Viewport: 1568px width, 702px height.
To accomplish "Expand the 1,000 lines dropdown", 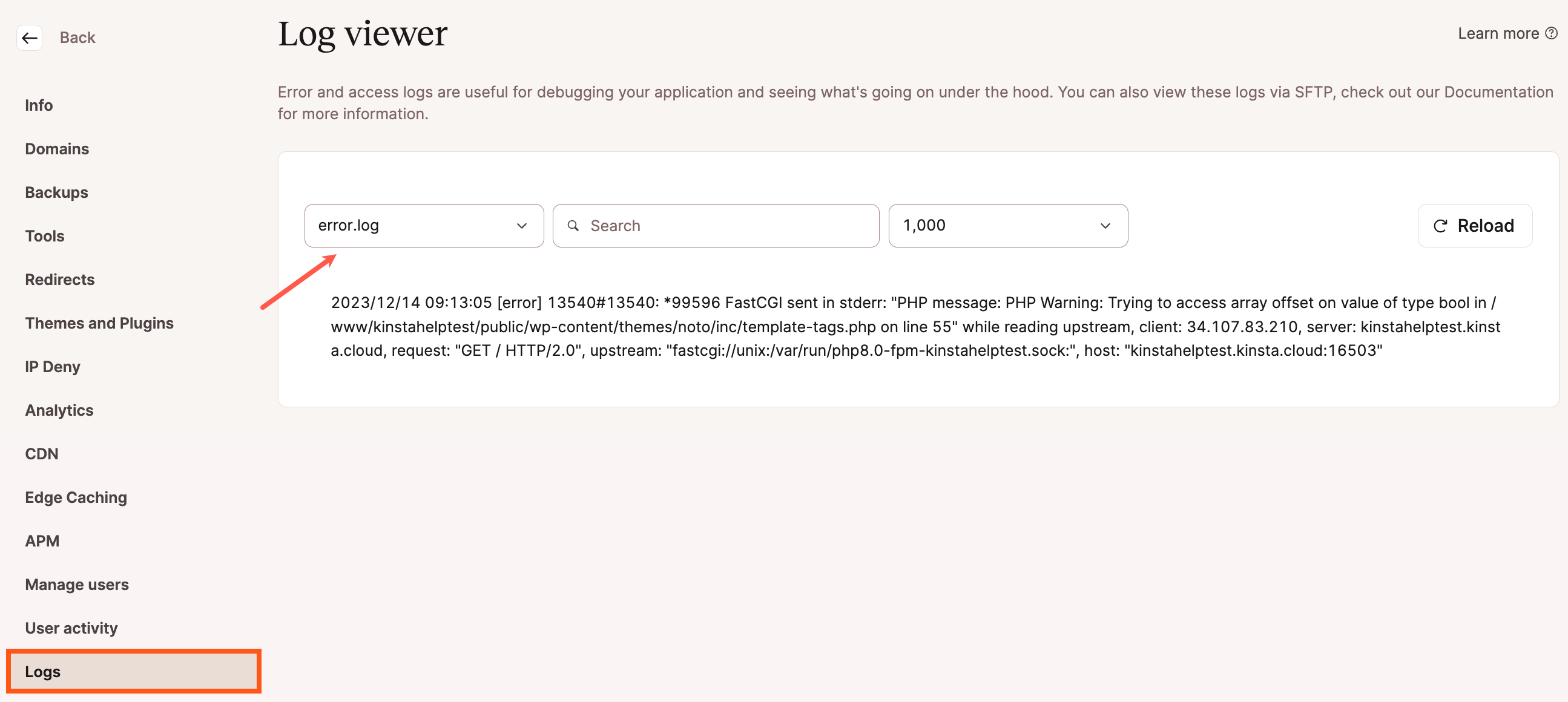I will pos(1007,225).
